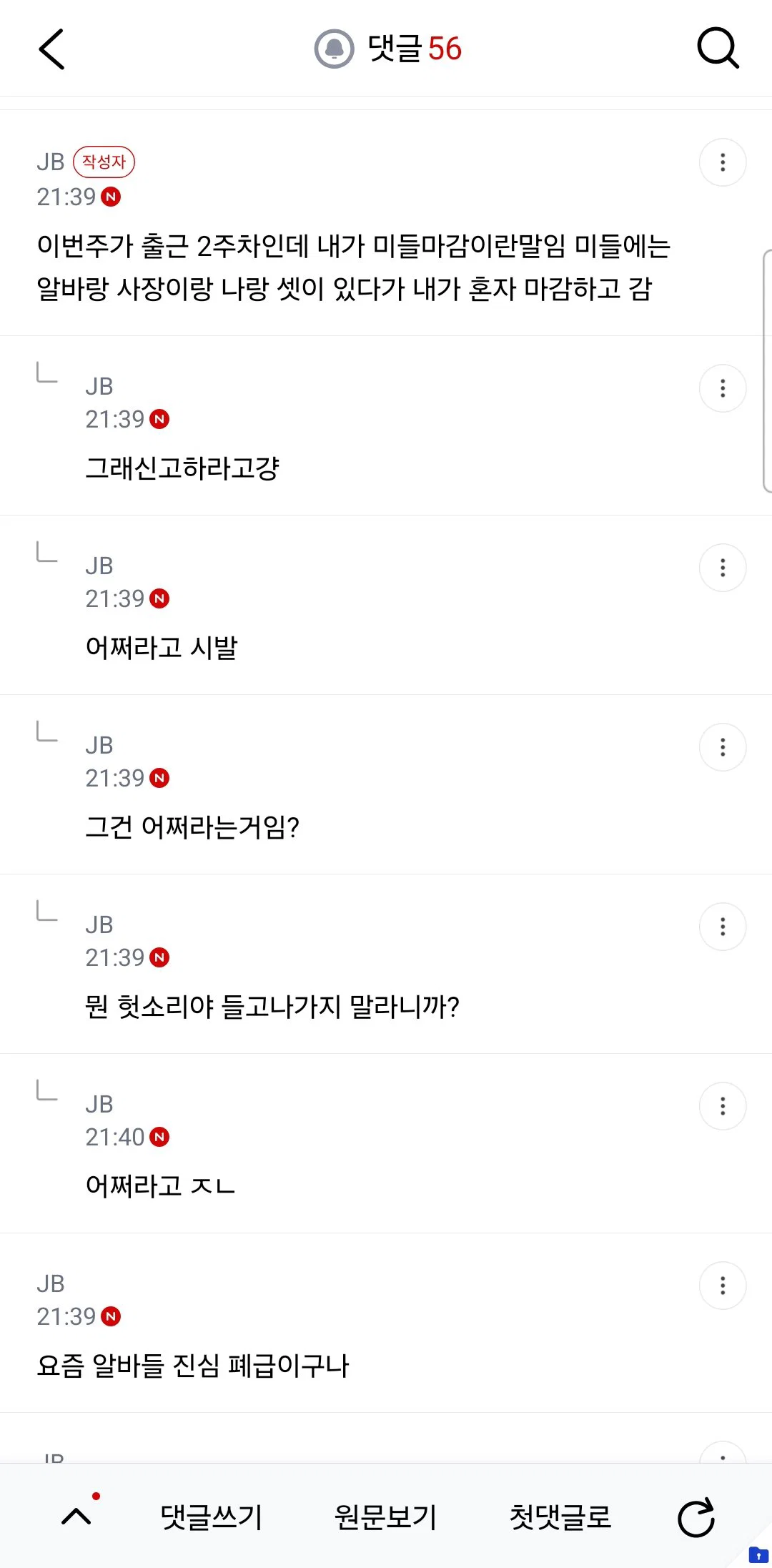
Task: Toggle the comment notification bell
Action: (334, 49)
